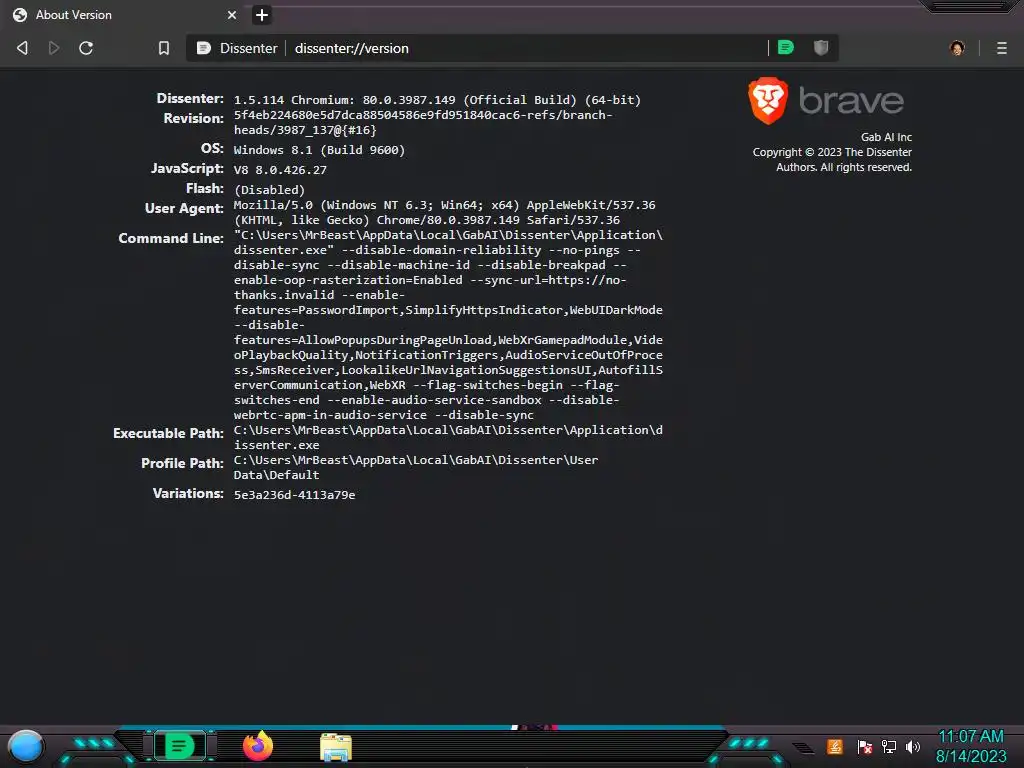The height and width of the screenshot is (768, 1024).
Task: Open the Action Center flag icon
Action: [x=865, y=746]
